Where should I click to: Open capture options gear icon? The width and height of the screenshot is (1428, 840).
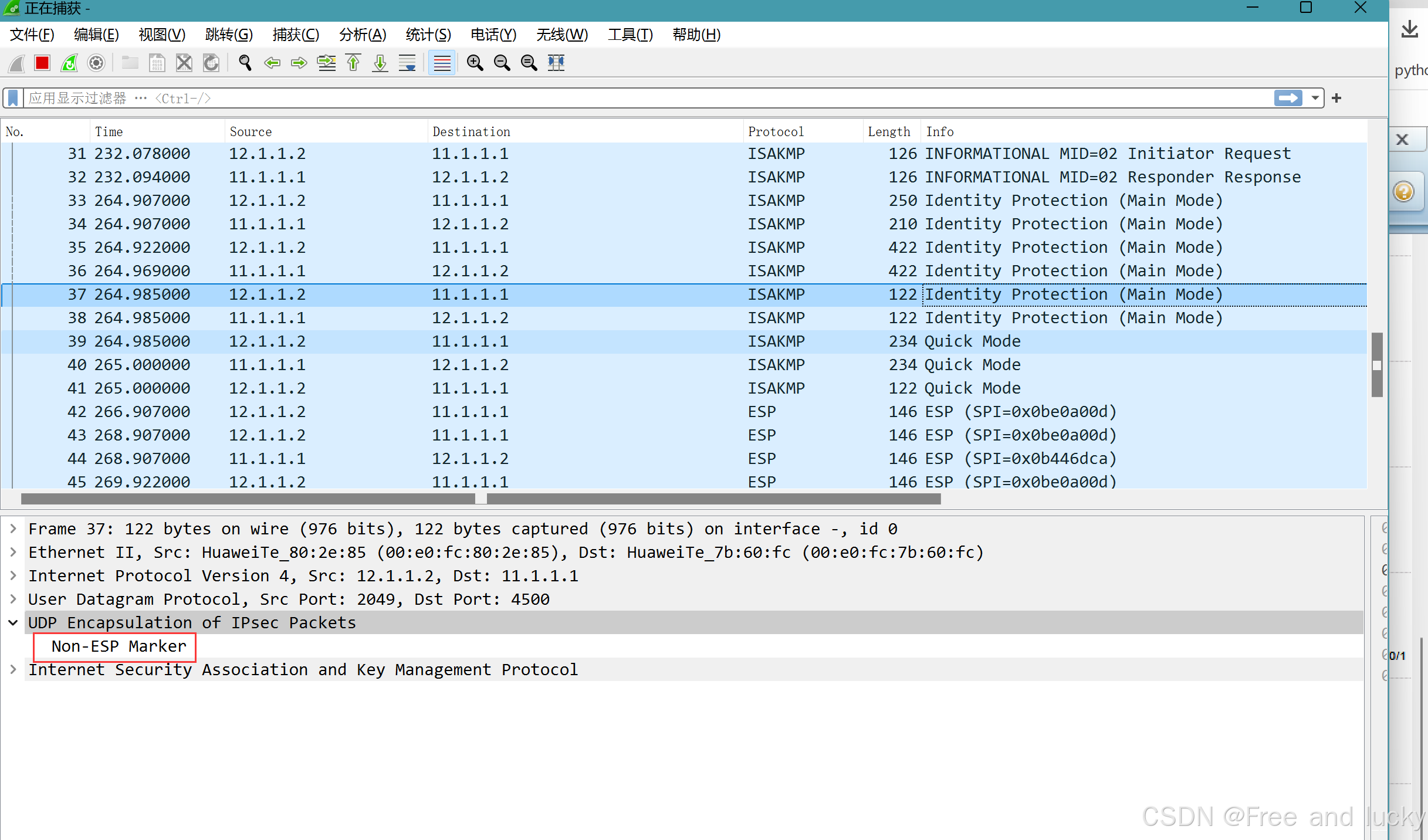click(x=96, y=63)
